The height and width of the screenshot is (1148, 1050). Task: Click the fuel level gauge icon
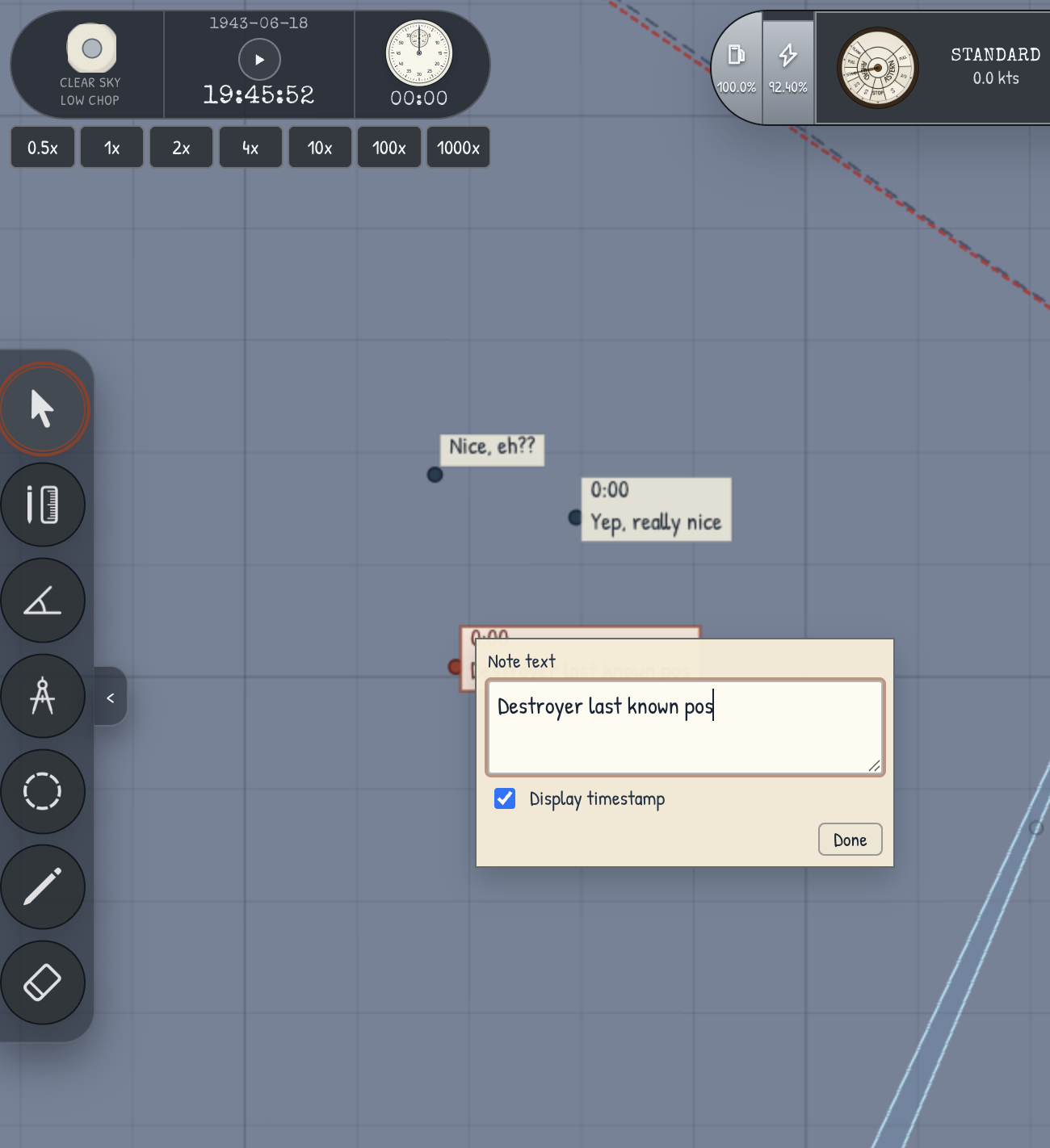[x=736, y=55]
